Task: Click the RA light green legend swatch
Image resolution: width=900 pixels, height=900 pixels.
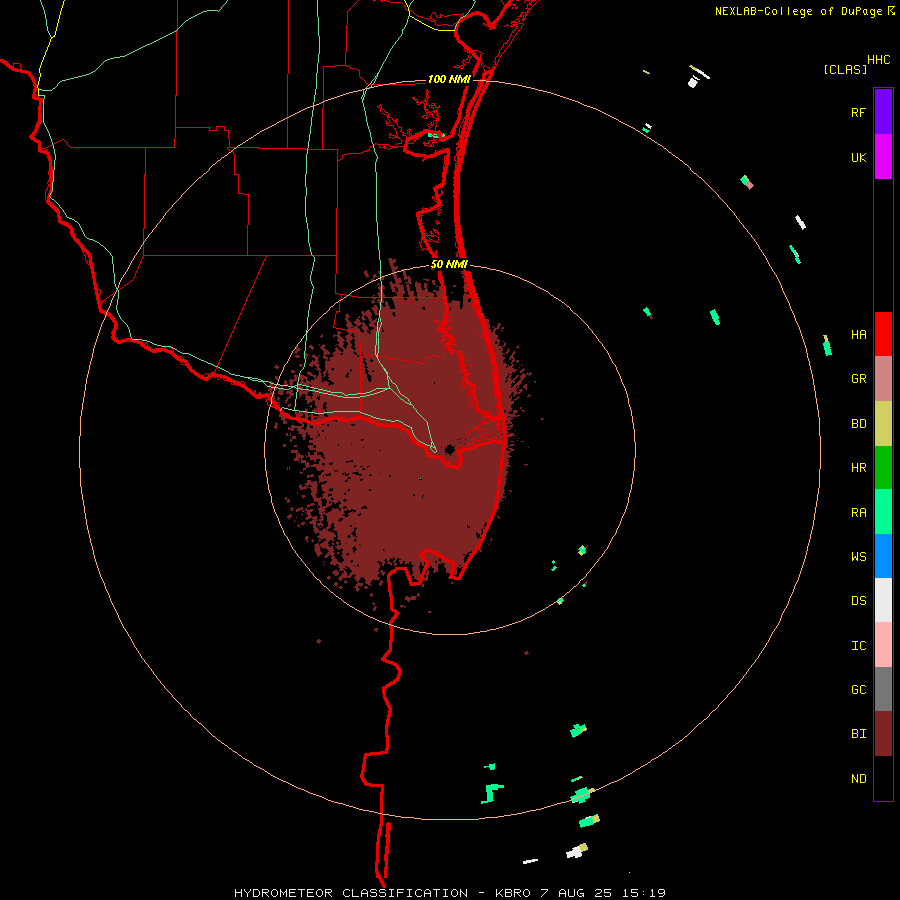Action: pyautogui.click(x=883, y=512)
